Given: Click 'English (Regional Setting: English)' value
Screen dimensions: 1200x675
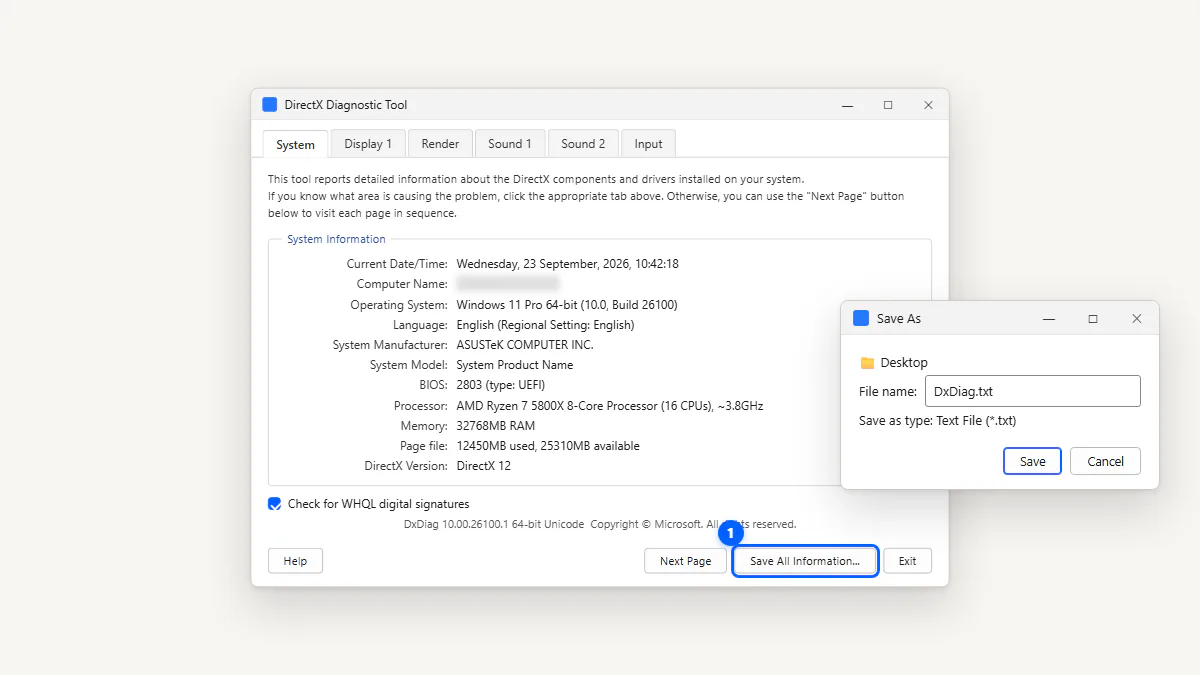Looking at the screenshot, I should point(545,325).
